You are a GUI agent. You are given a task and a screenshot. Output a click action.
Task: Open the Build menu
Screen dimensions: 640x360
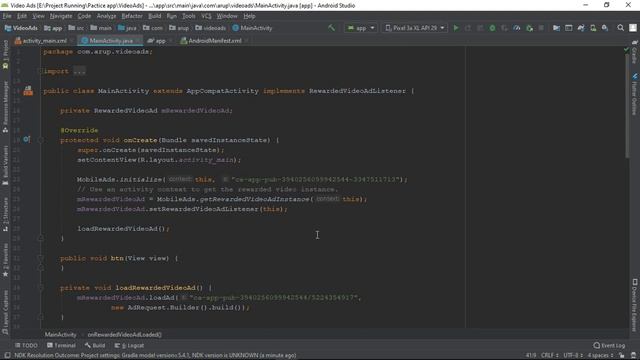tap(154, 16)
